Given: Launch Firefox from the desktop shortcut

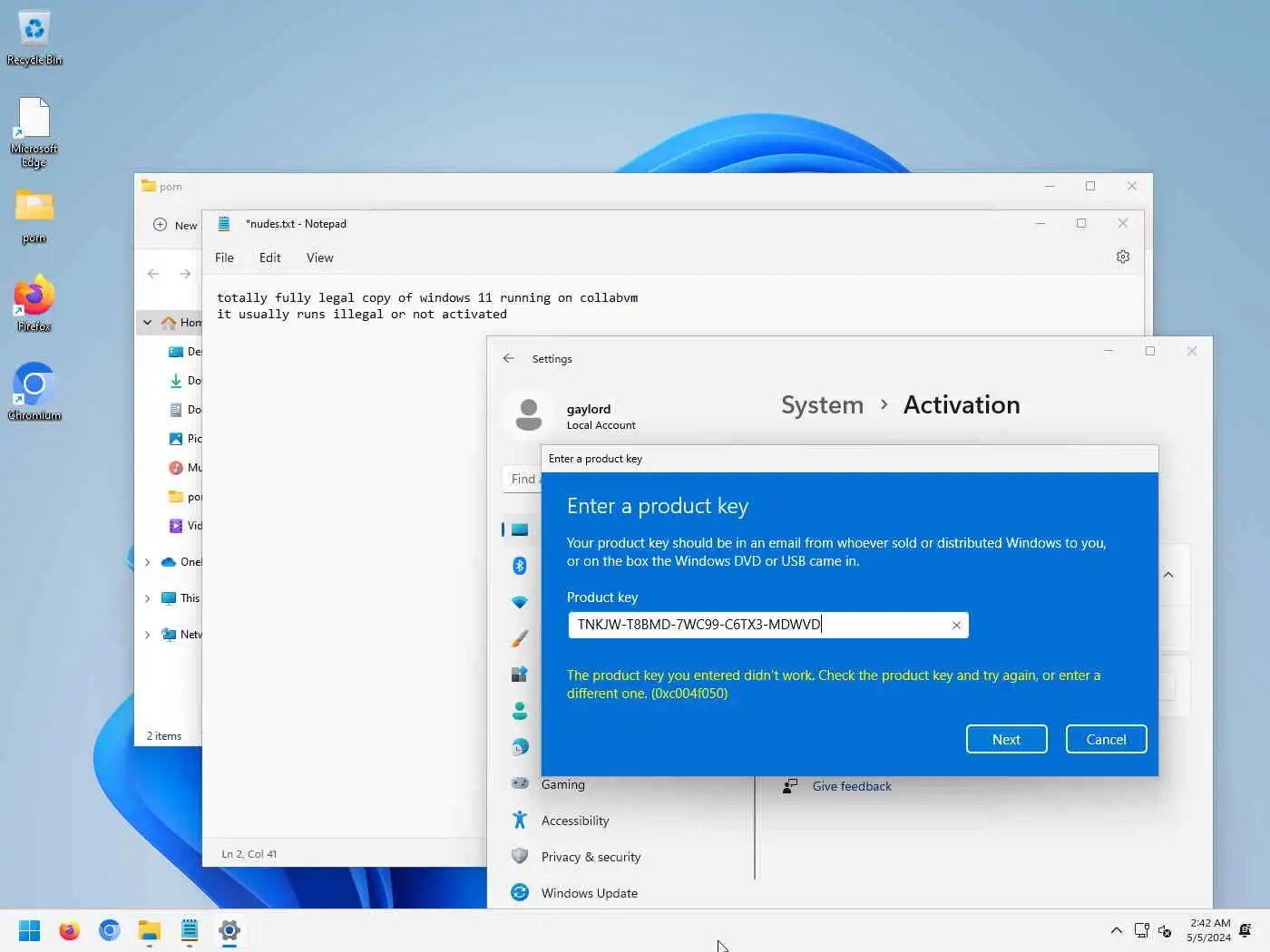Looking at the screenshot, I should click(34, 304).
